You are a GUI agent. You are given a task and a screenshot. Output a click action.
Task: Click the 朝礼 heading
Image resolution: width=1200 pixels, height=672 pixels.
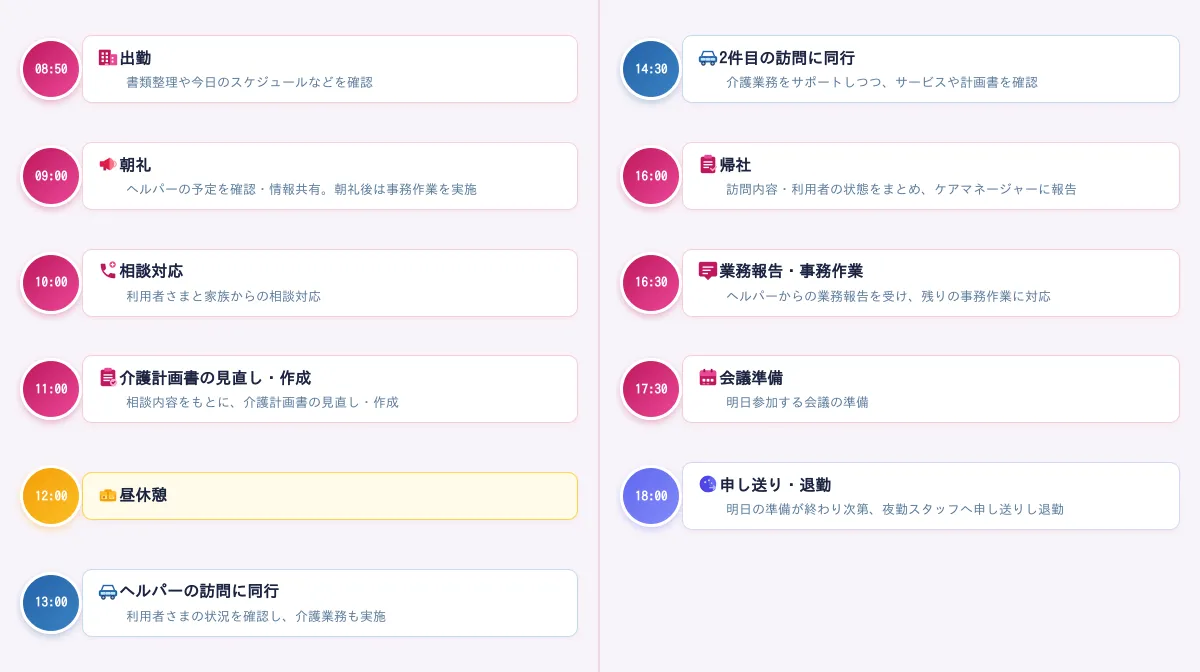pyautogui.click(x=136, y=165)
